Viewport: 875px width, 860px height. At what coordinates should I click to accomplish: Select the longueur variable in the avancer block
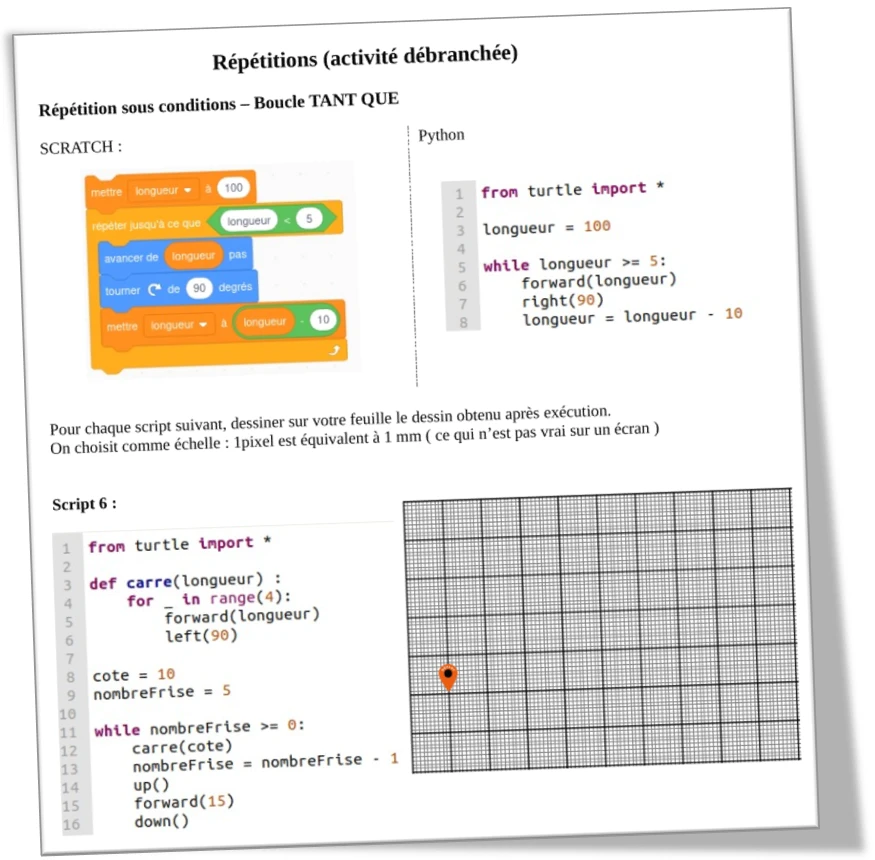point(192,257)
